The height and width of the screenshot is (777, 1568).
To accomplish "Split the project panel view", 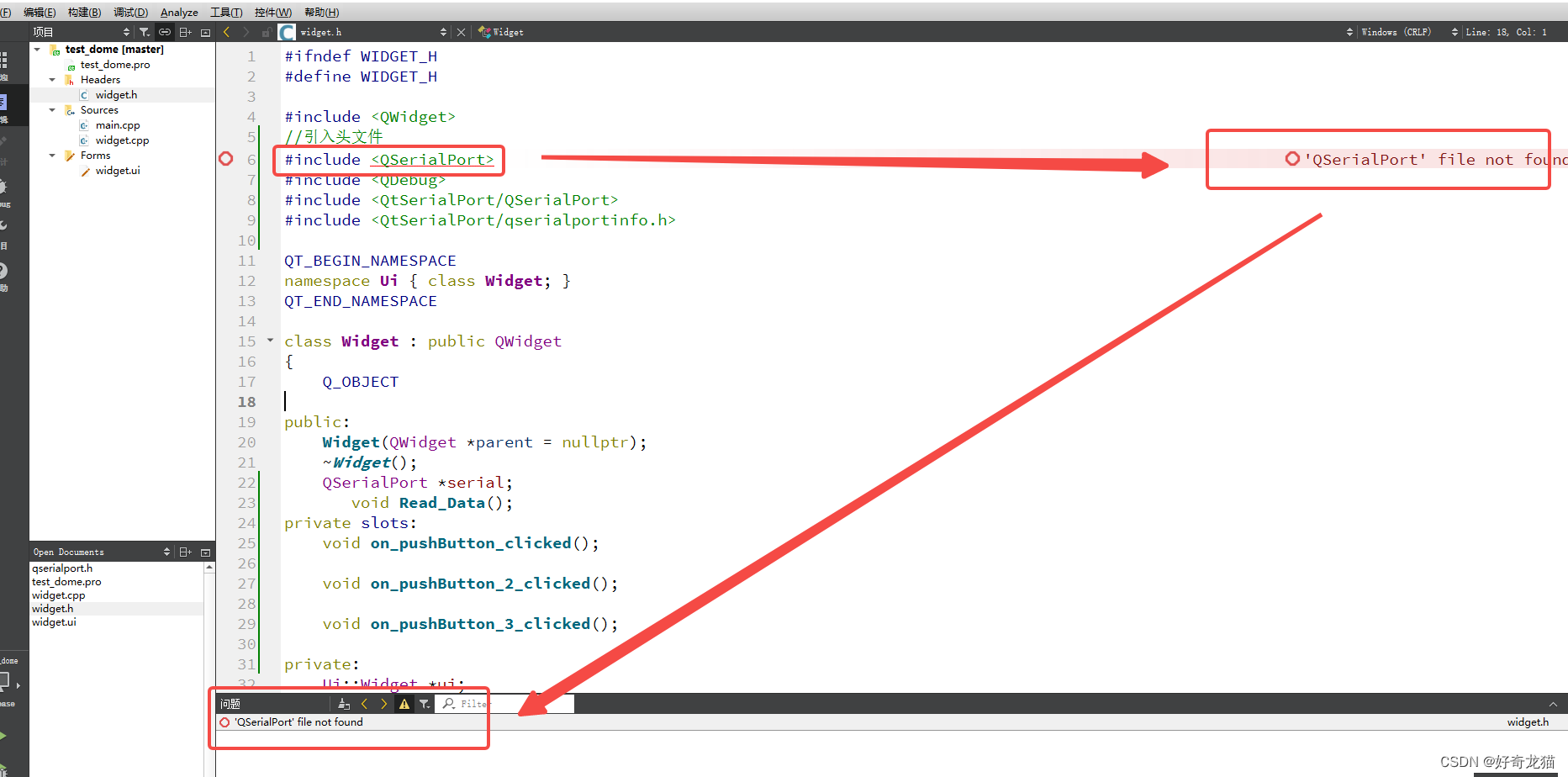I will pyautogui.click(x=185, y=31).
